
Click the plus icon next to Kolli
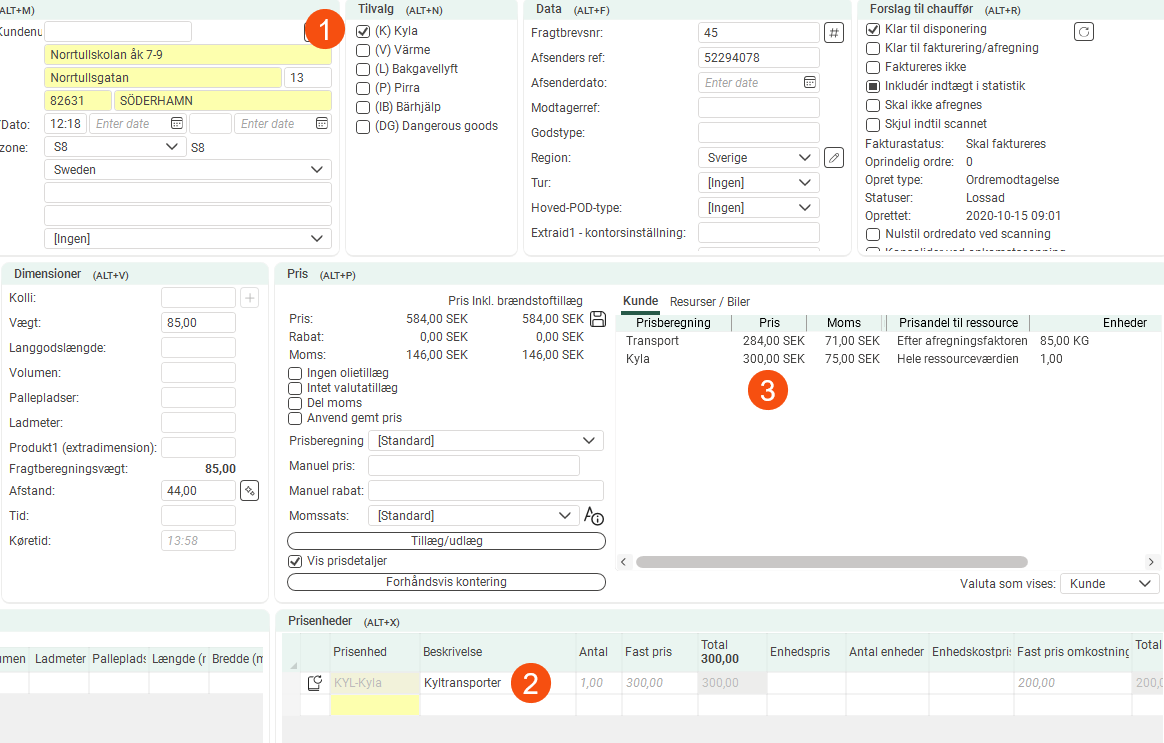pos(250,297)
